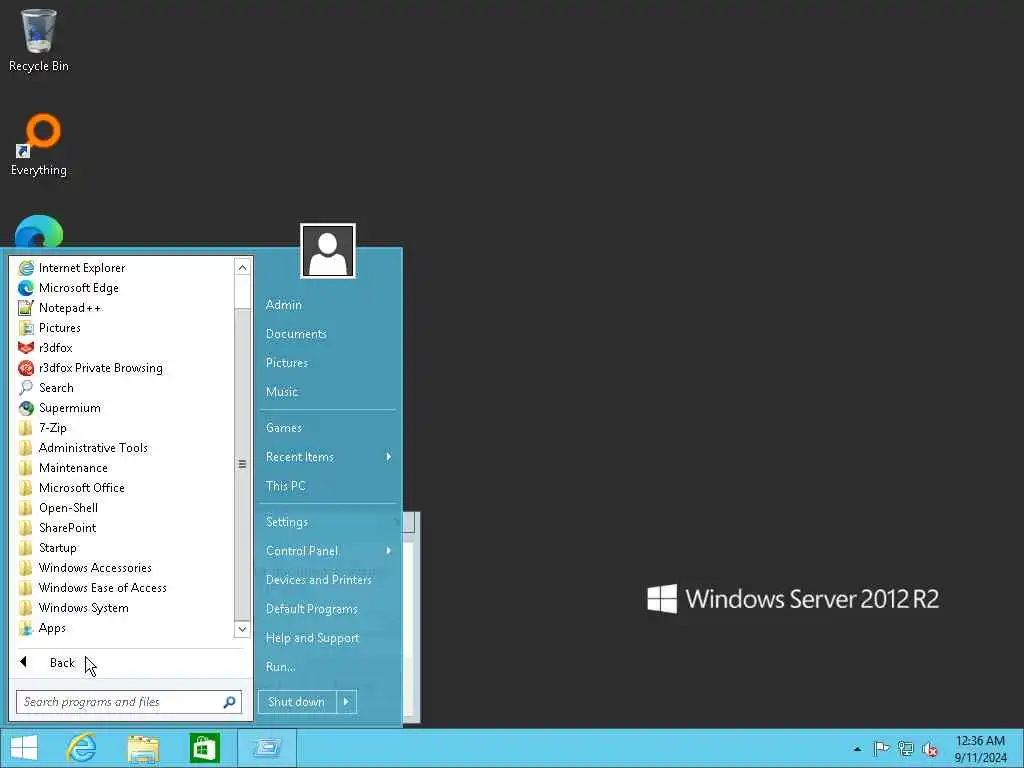
Task: Click the programs list scrollbar thumb
Action: click(x=242, y=464)
